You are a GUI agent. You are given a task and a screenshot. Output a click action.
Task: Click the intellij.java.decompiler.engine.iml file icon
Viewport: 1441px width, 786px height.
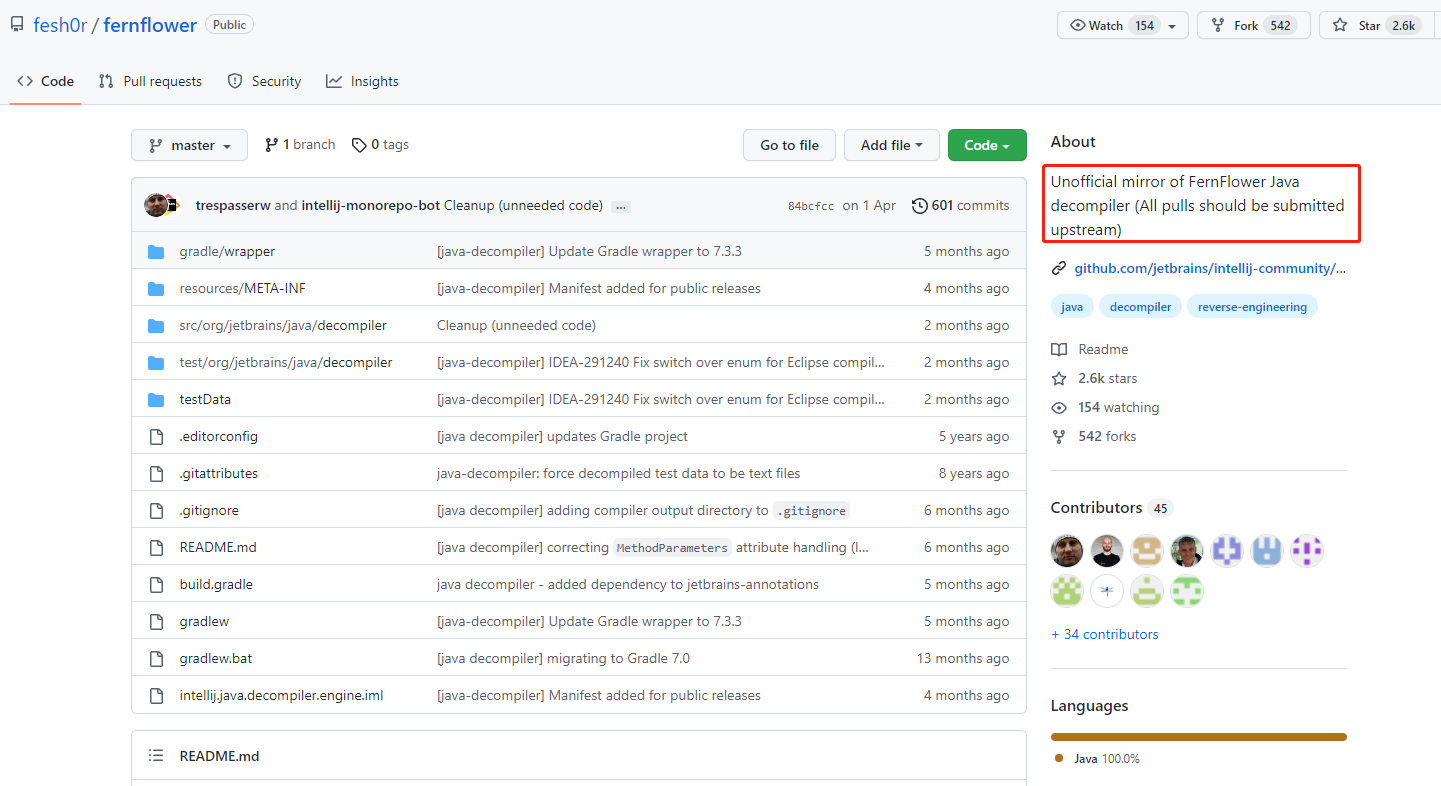pyautogui.click(x=156, y=695)
